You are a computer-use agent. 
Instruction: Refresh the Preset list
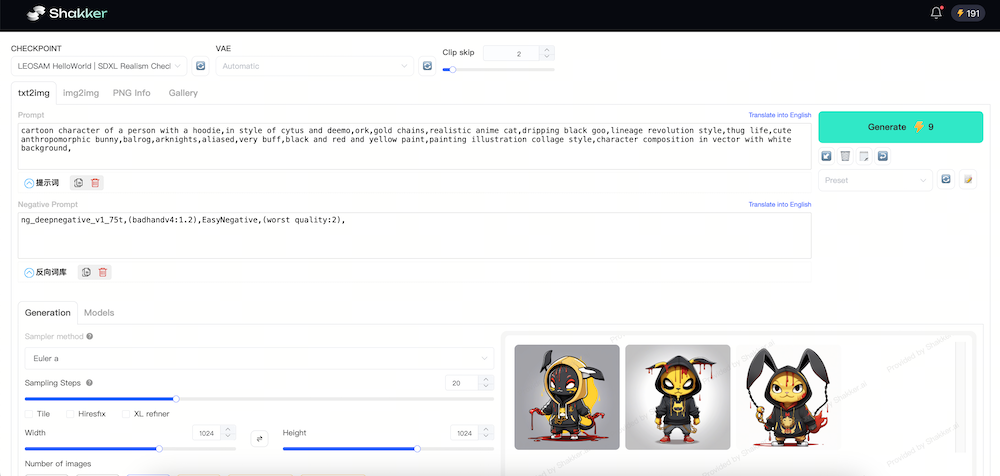[946, 179]
